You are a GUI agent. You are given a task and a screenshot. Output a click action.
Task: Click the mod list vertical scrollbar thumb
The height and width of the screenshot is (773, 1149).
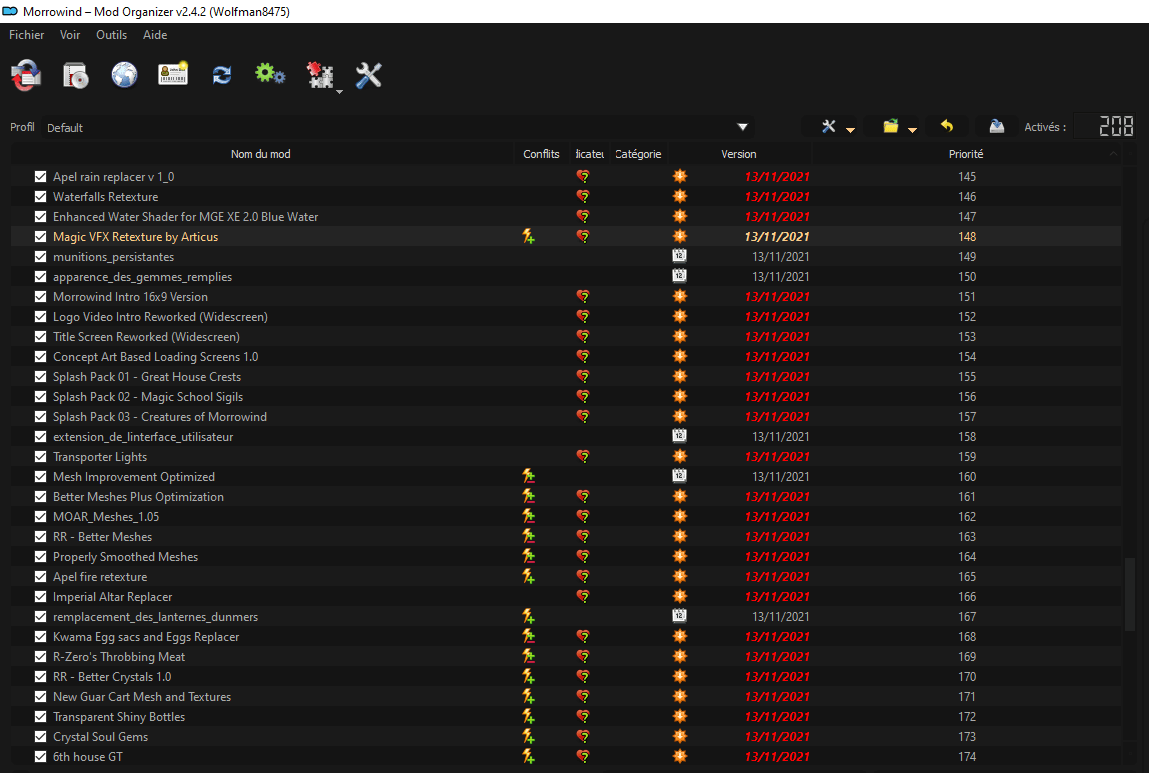coord(1131,595)
